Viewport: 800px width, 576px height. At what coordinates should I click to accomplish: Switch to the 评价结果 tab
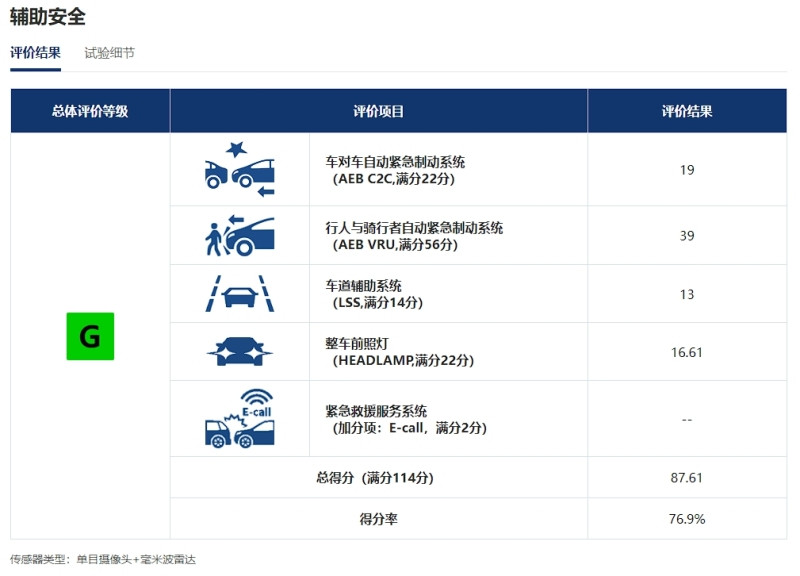pyautogui.click(x=35, y=53)
